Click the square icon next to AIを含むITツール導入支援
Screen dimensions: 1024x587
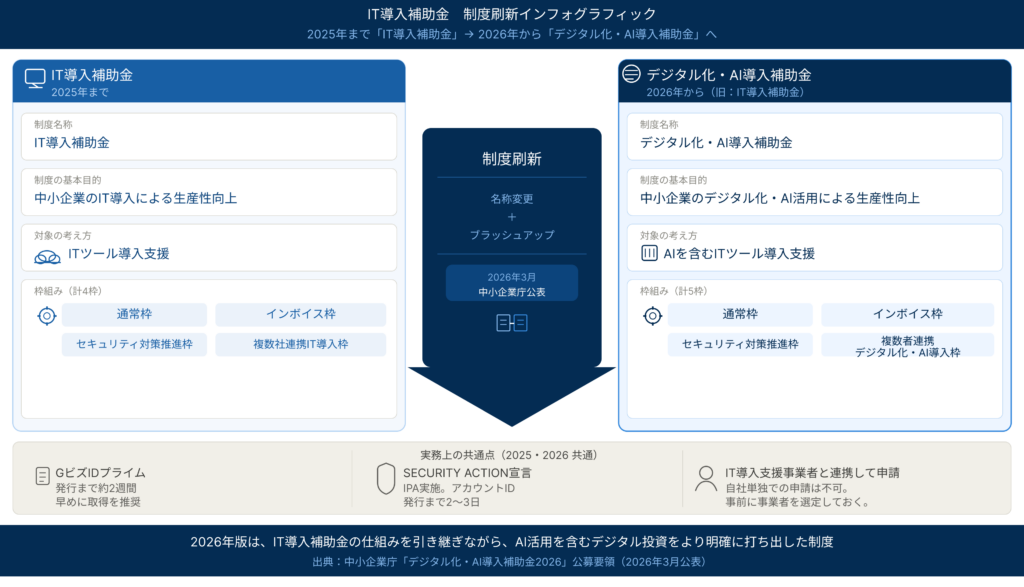649,254
